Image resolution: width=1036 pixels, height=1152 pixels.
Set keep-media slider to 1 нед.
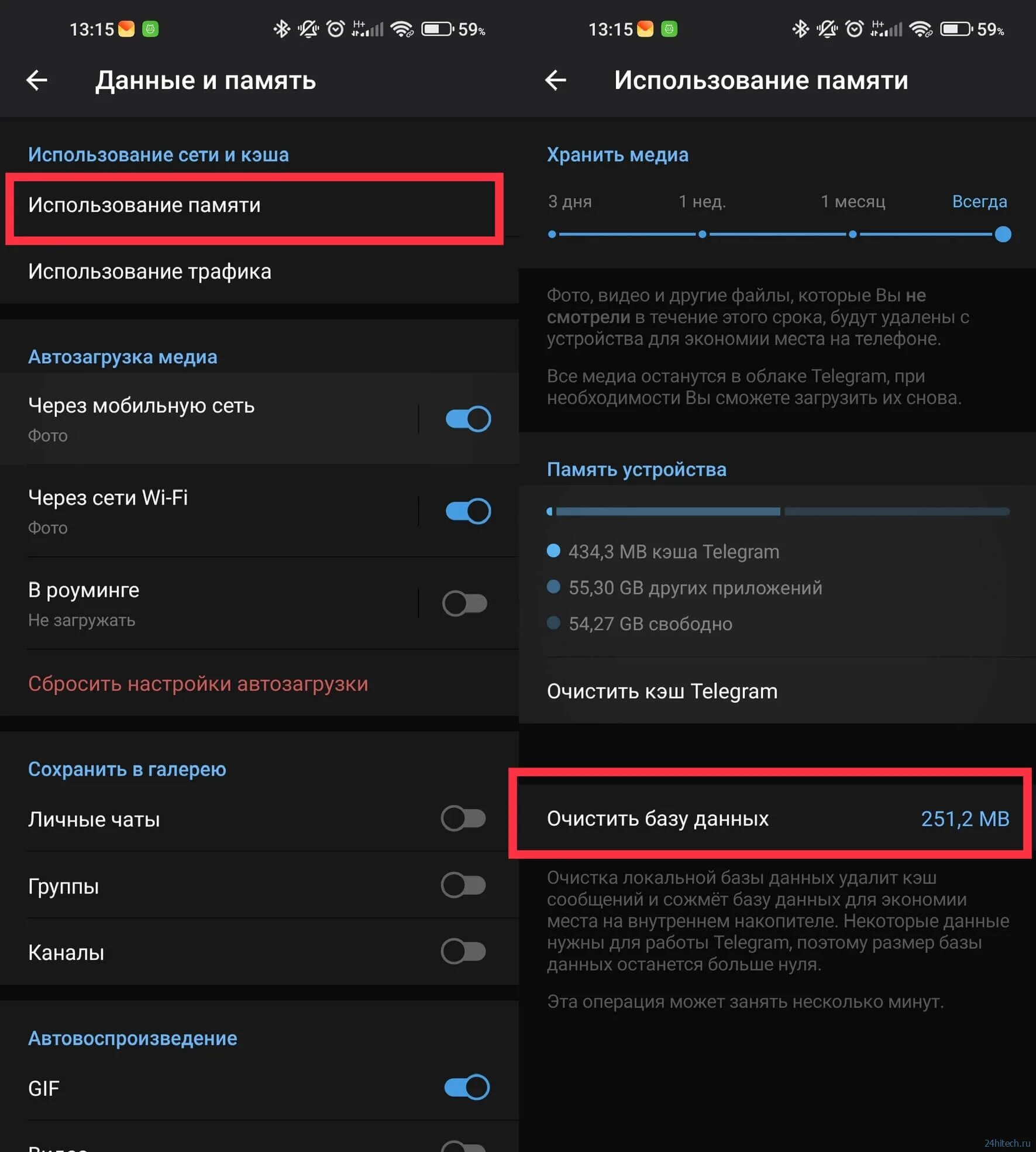click(x=702, y=234)
